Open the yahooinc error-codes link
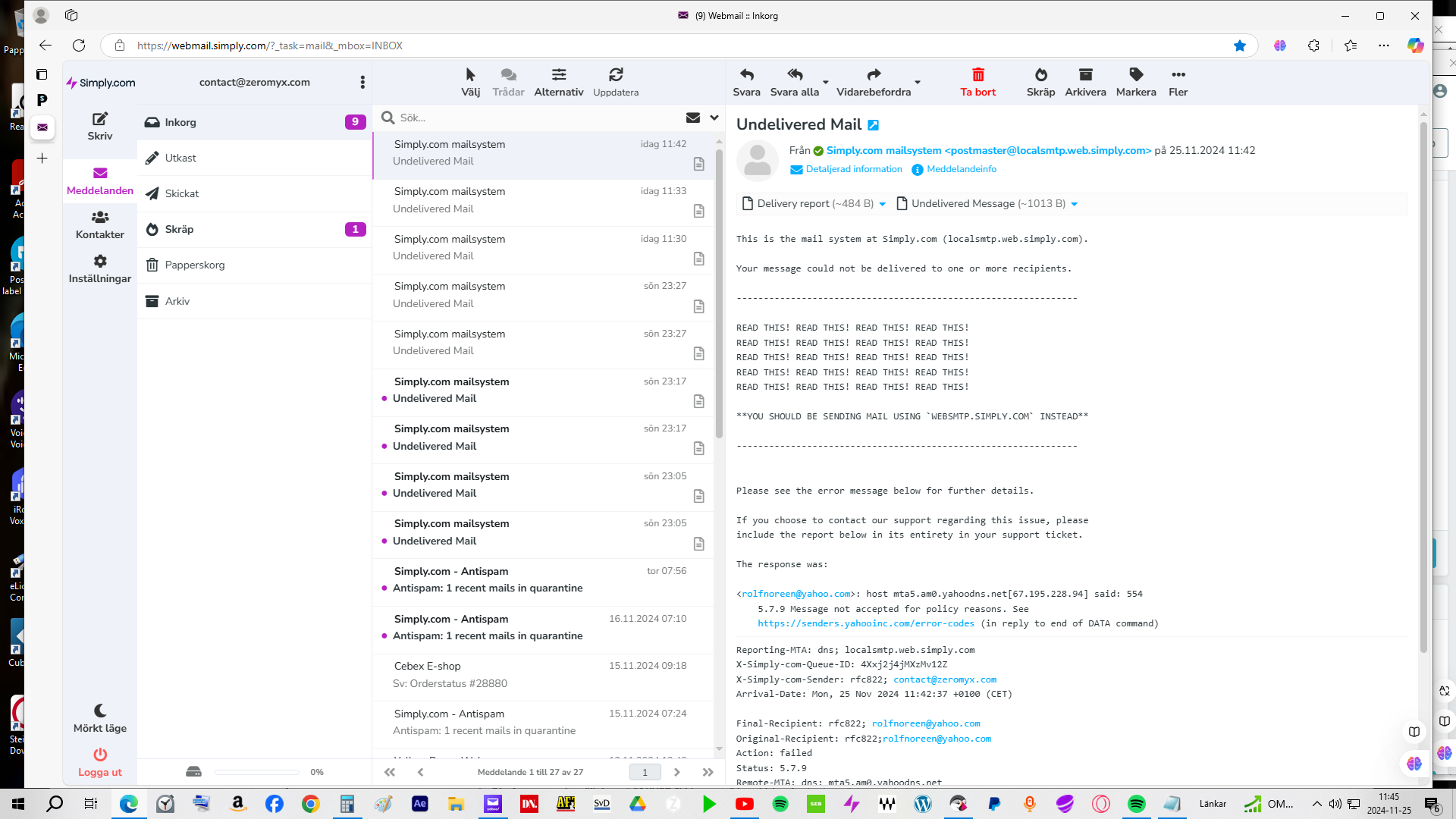Image resolution: width=1456 pixels, height=819 pixels. [866, 623]
